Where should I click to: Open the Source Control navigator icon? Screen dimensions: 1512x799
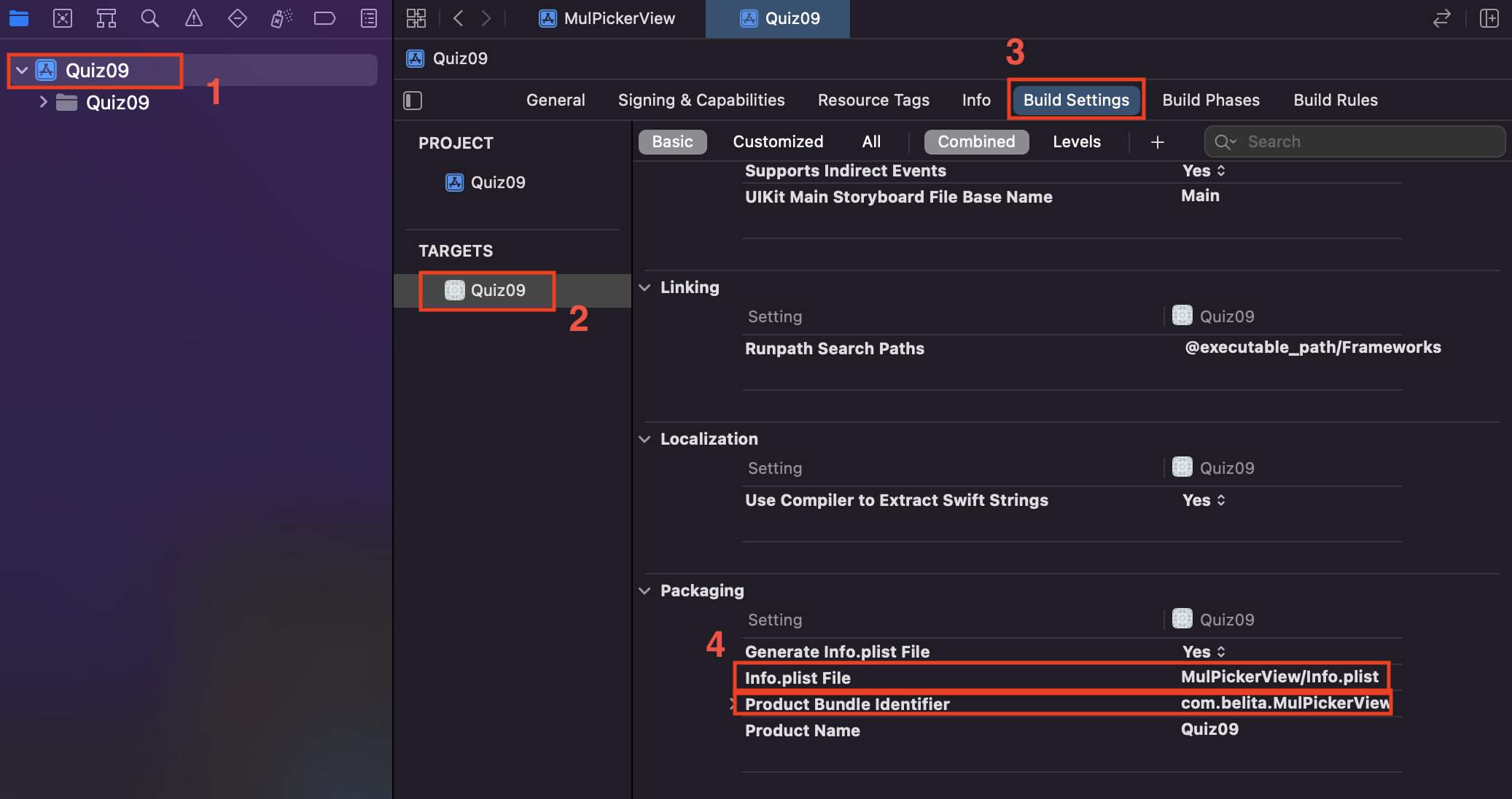(x=63, y=18)
